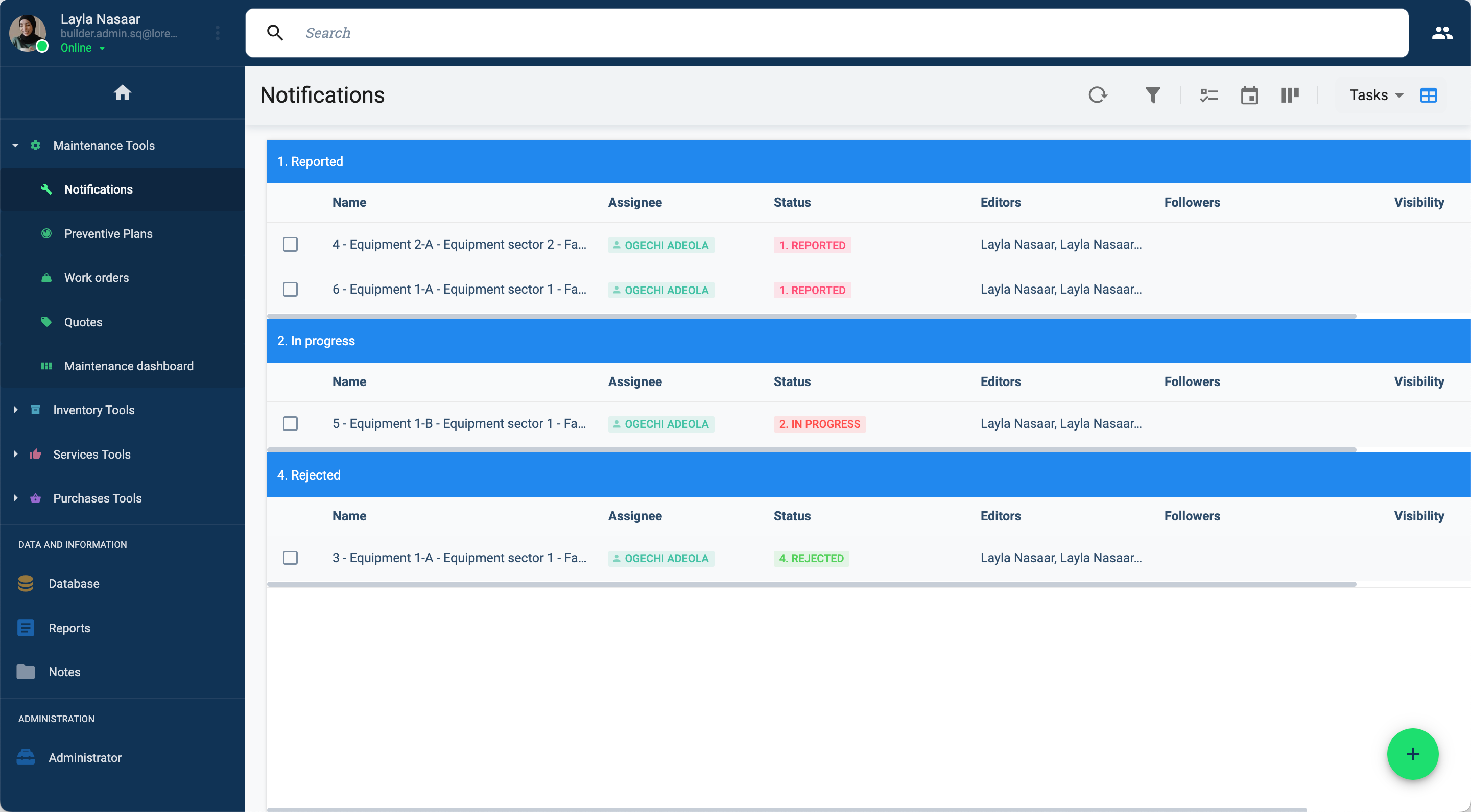Click the Database stack icon

[26, 583]
